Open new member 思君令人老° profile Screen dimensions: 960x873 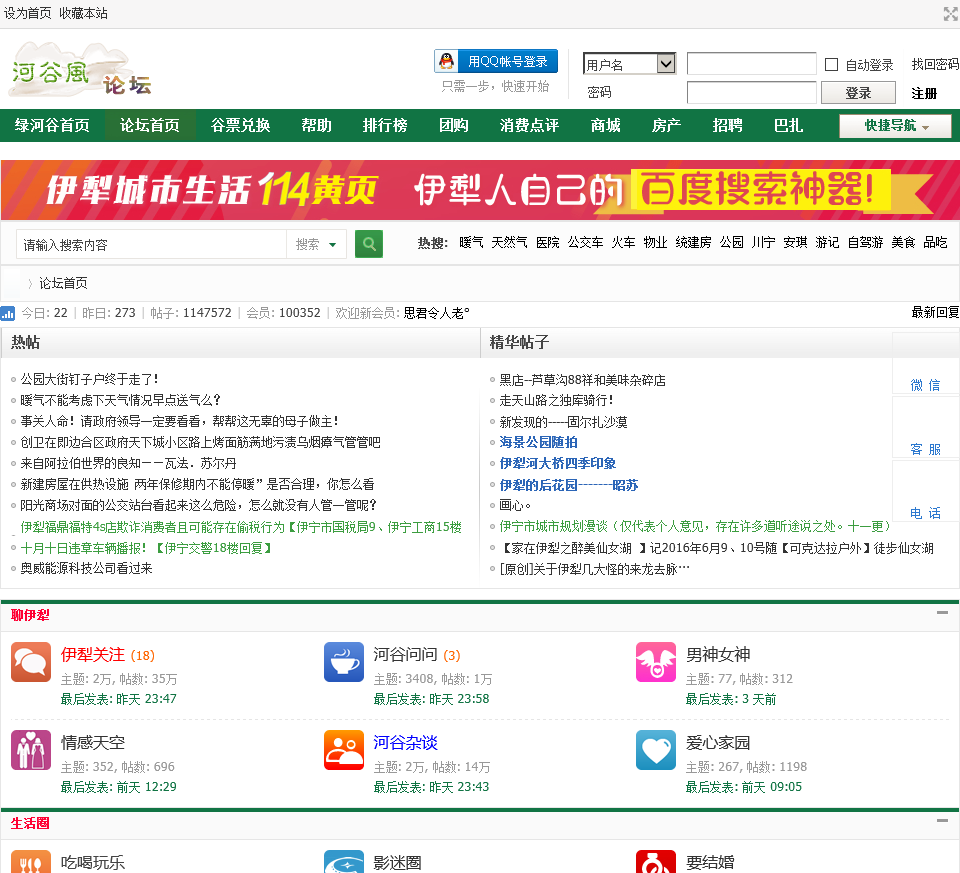tap(437, 313)
